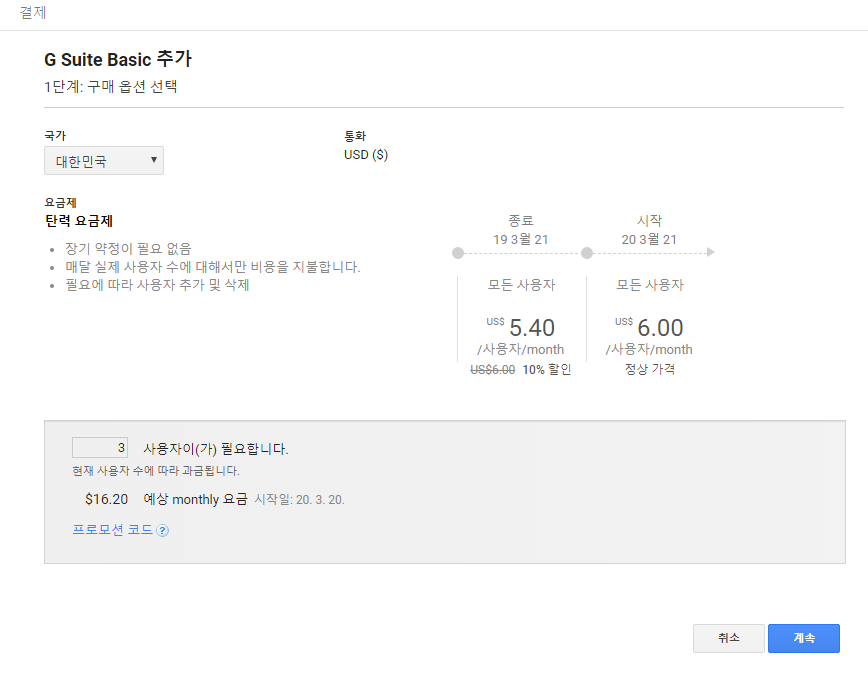Open the 프로모션 코드 link
868x681 pixels.
pyautogui.click(x=113, y=529)
